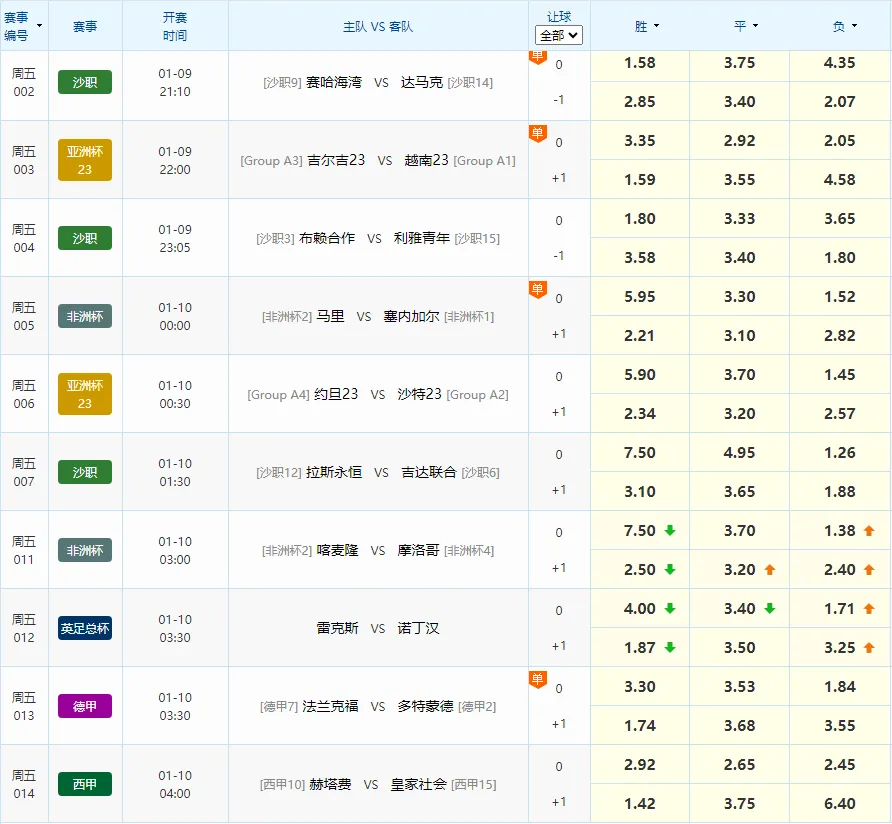The height and width of the screenshot is (824, 892).
Task: Click the 开赛时间 column header
Action: click(x=176, y=25)
